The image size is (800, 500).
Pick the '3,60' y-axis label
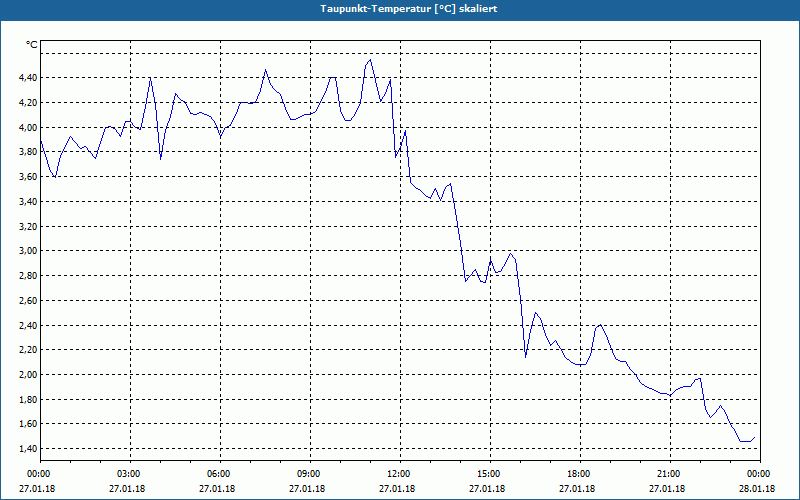[x=27, y=177]
